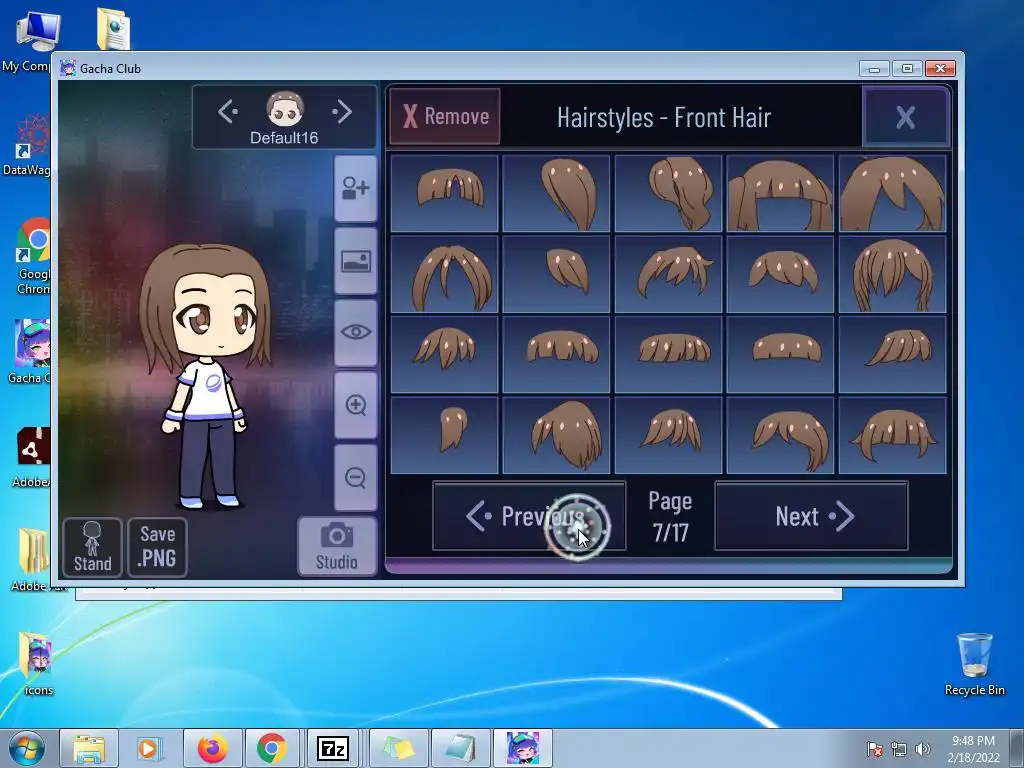Click the volume speaker tray icon
This screenshot has height=768, width=1024.
(923, 749)
